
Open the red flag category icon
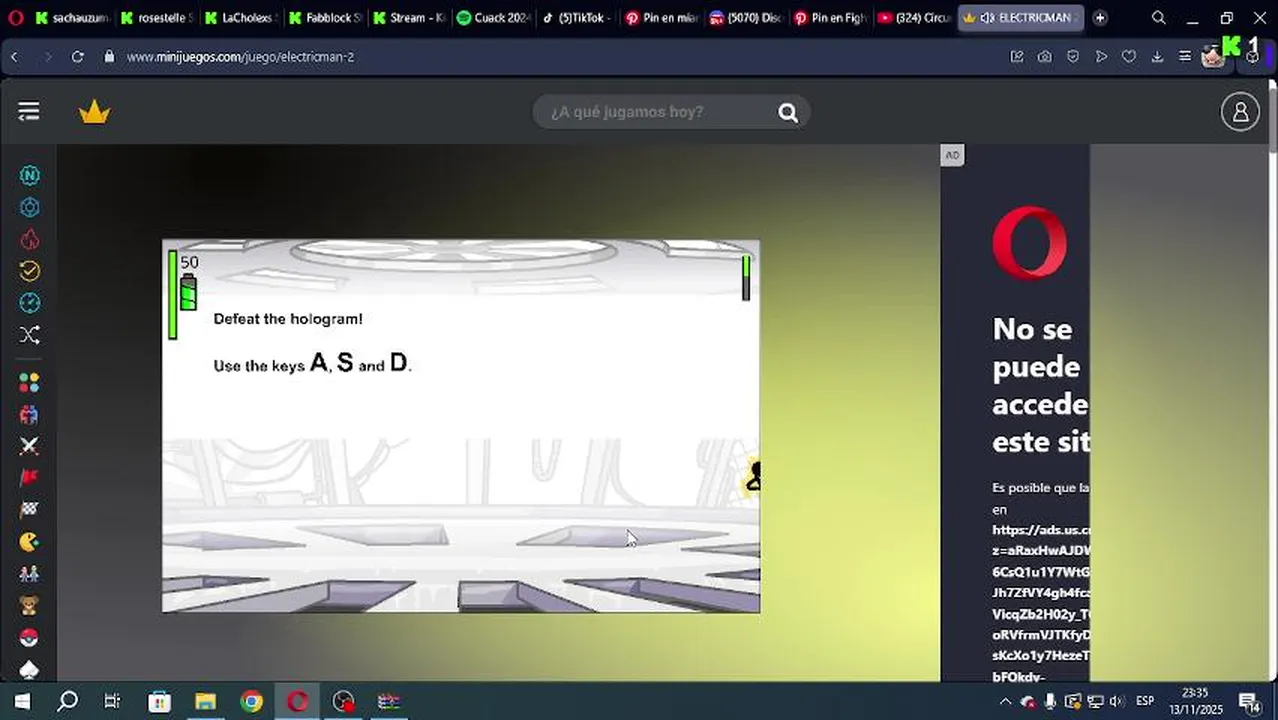coord(30,478)
